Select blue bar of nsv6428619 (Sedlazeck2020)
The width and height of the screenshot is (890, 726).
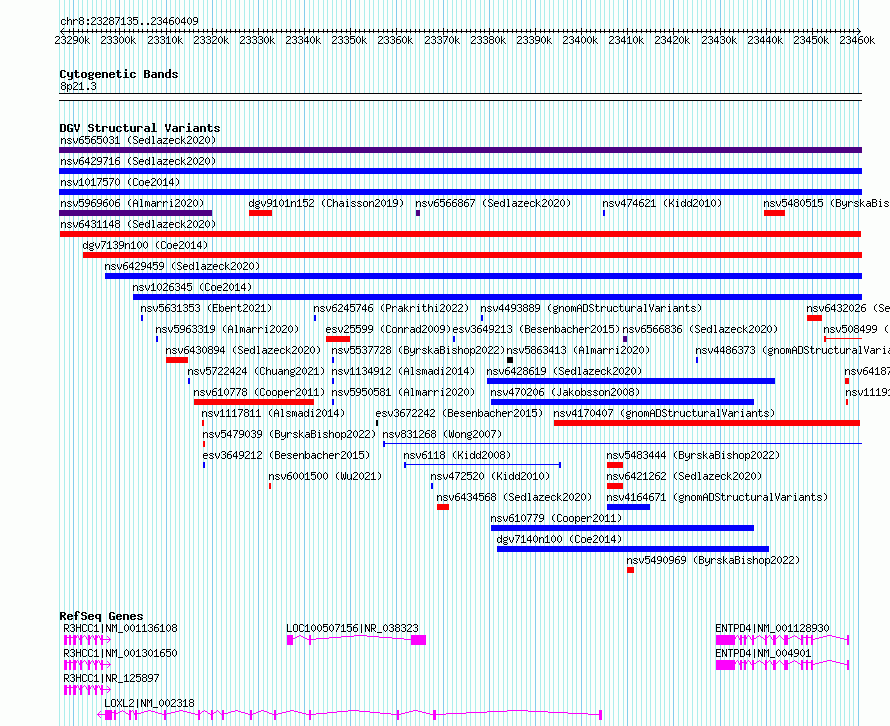pyautogui.click(x=631, y=381)
